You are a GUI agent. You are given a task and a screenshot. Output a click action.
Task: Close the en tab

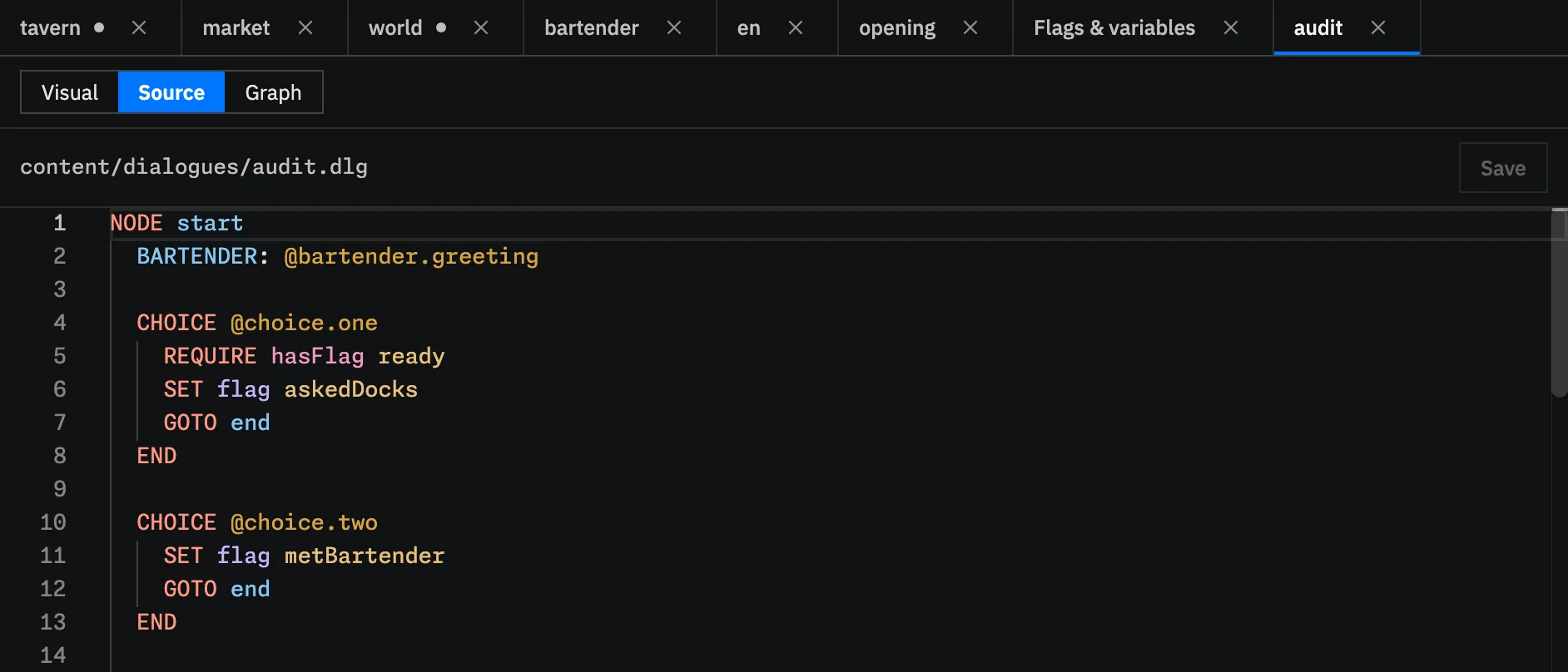pyautogui.click(x=796, y=28)
